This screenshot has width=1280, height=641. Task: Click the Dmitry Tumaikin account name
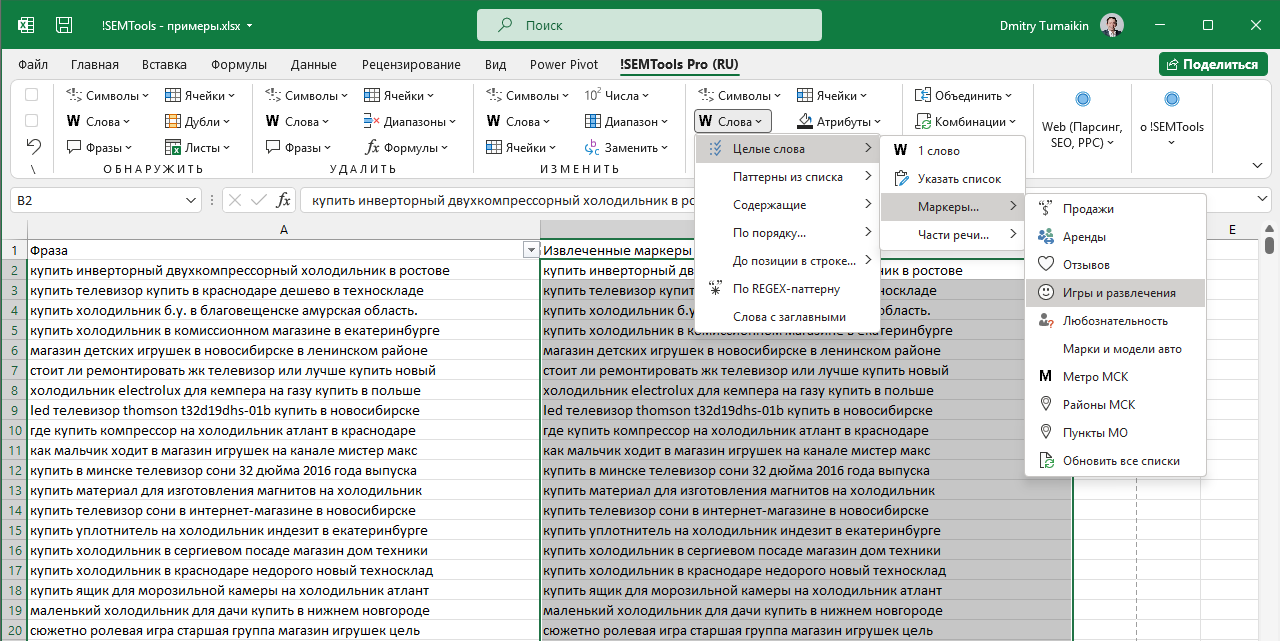(x=1042, y=25)
